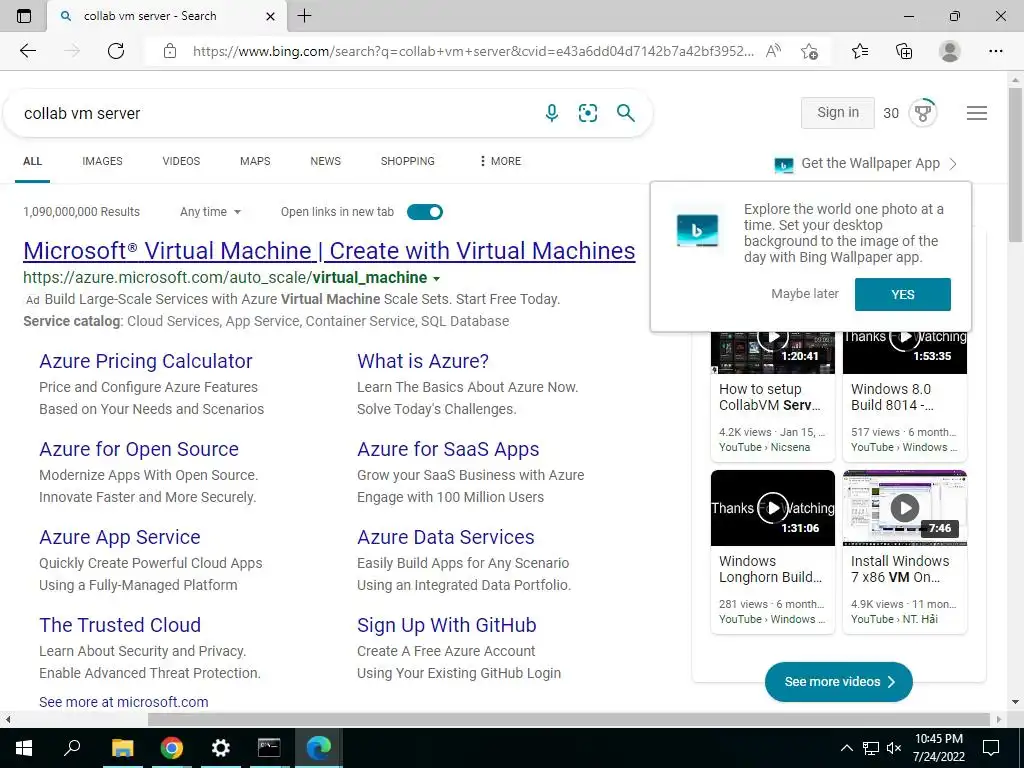
Task: Close the collab vm server tab
Action: coord(270,16)
